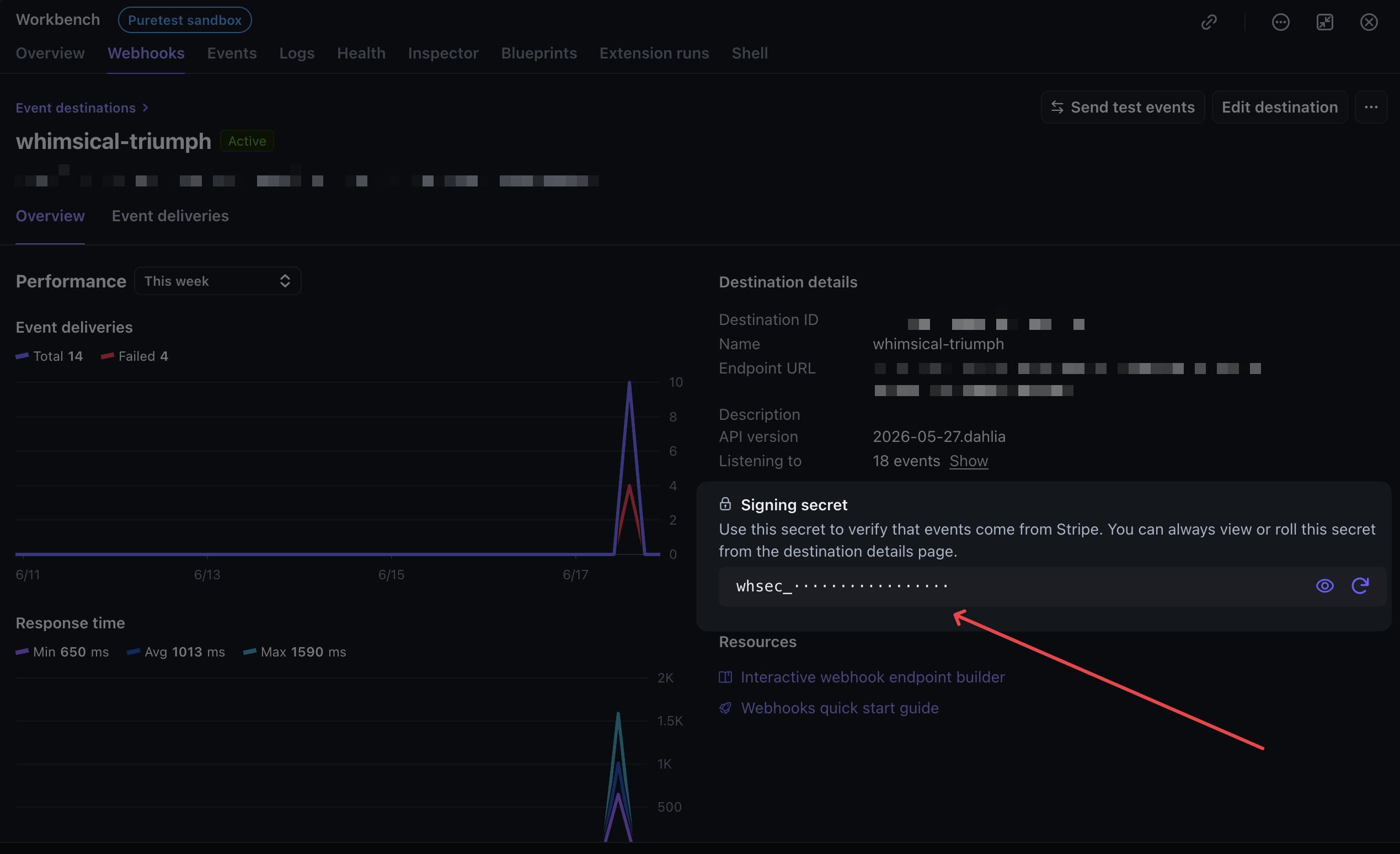1400x854 pixels.
Task: Click the whsec_ signing secret field
Action: tap(1052, 586)
